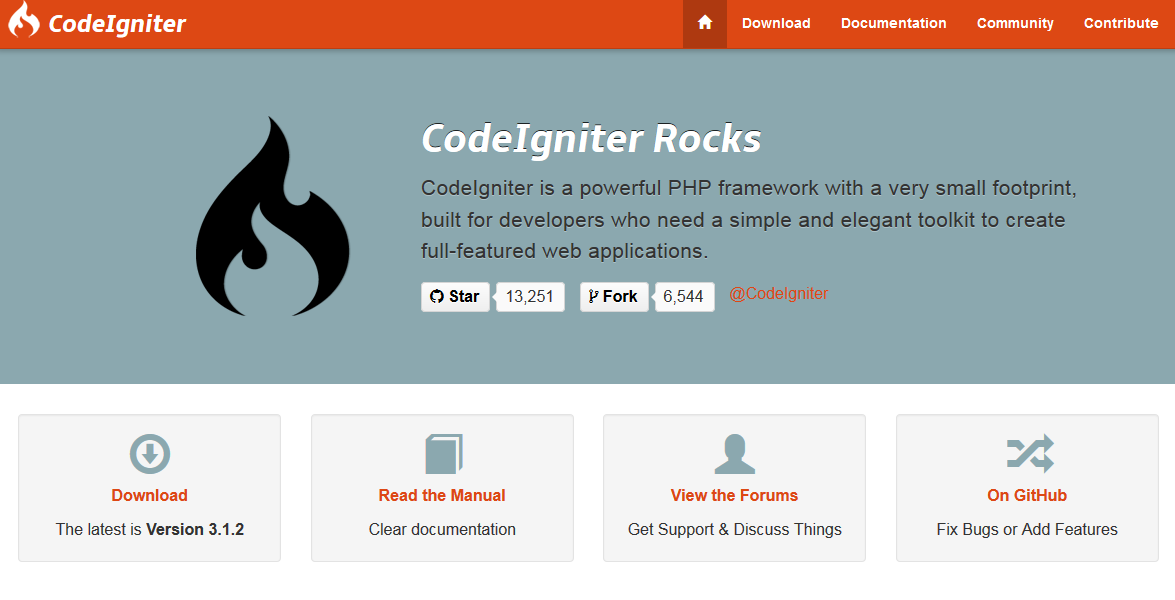The image size is (1175, 600).
Task: Click the 13,251 star count
Action: (x=530, y=296)
